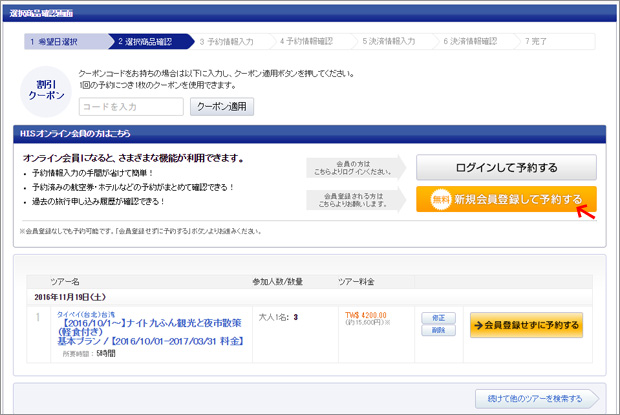Click the 会員の方はこちら arrow label
This screenshot has width=620, height=415.
point(355,167)
